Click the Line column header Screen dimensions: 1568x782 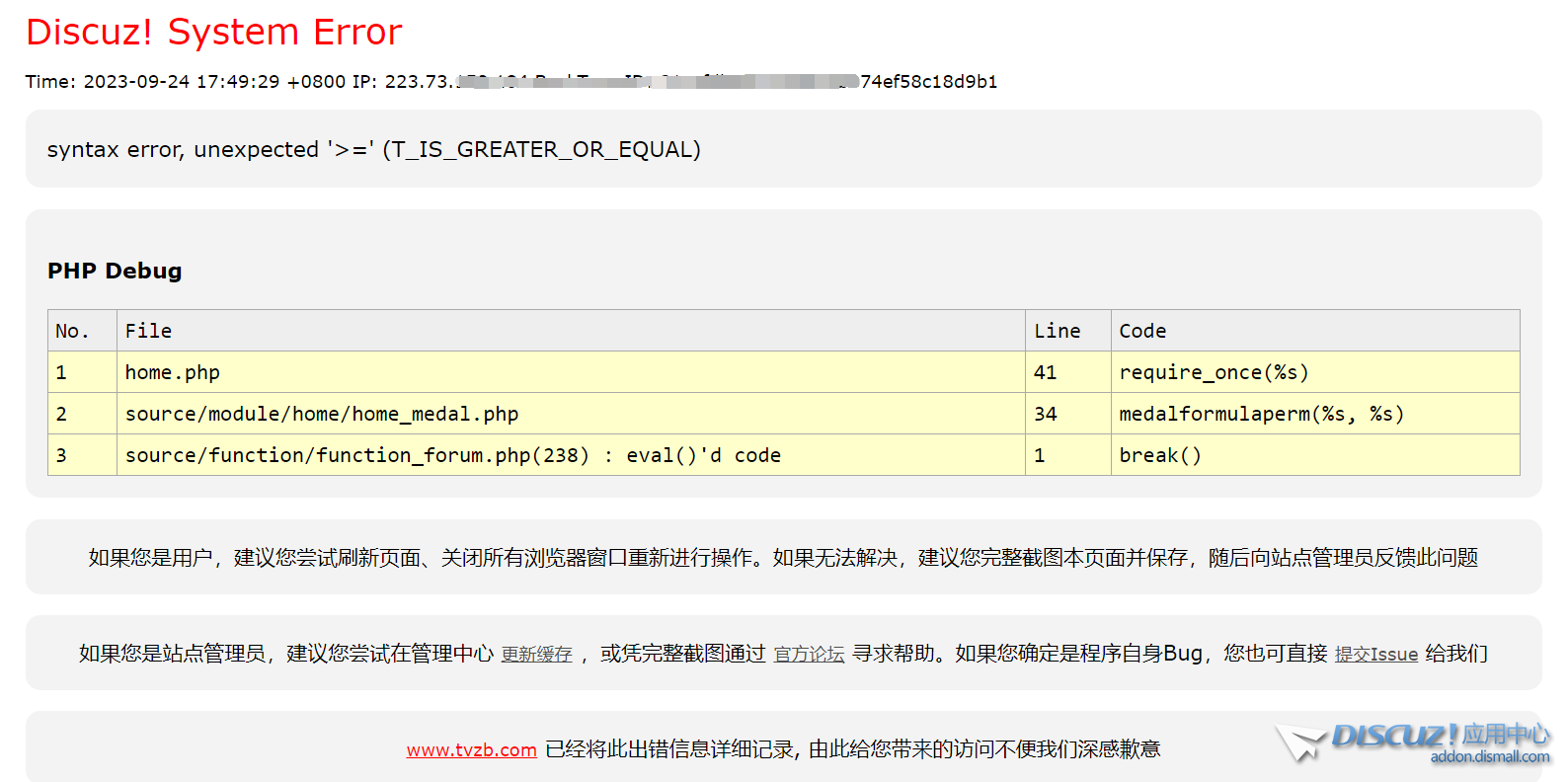(x=1068, y=331)
